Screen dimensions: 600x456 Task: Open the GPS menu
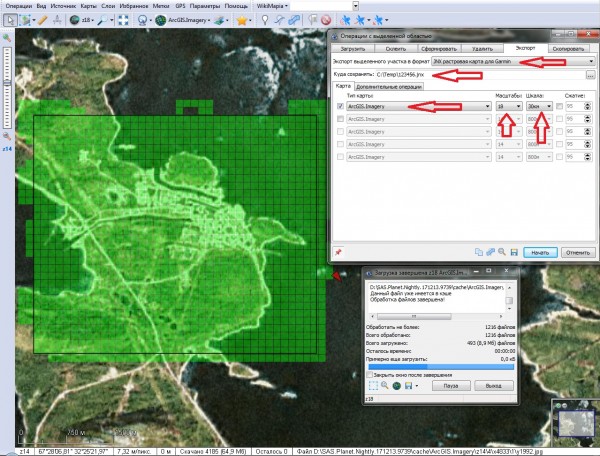pyautogui.click(x=180, y=6)
